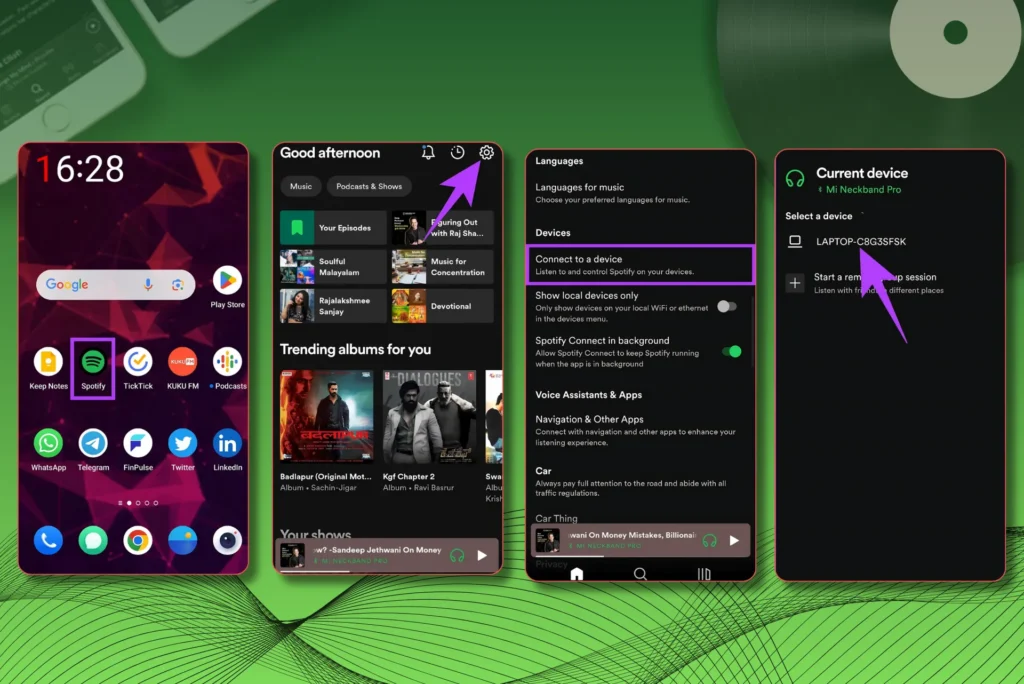Disable Spotify Connect in background switch
1024x684 pixels.
tap(731, 351)
